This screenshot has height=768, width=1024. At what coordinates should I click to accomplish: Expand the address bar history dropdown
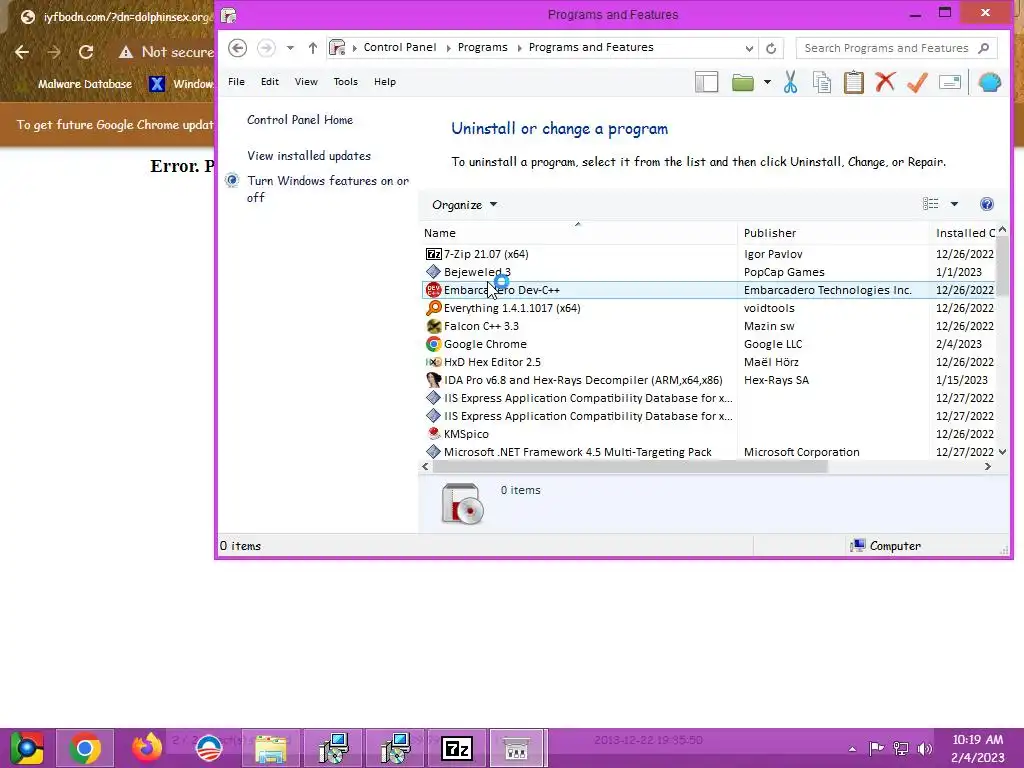pos(749,48)
